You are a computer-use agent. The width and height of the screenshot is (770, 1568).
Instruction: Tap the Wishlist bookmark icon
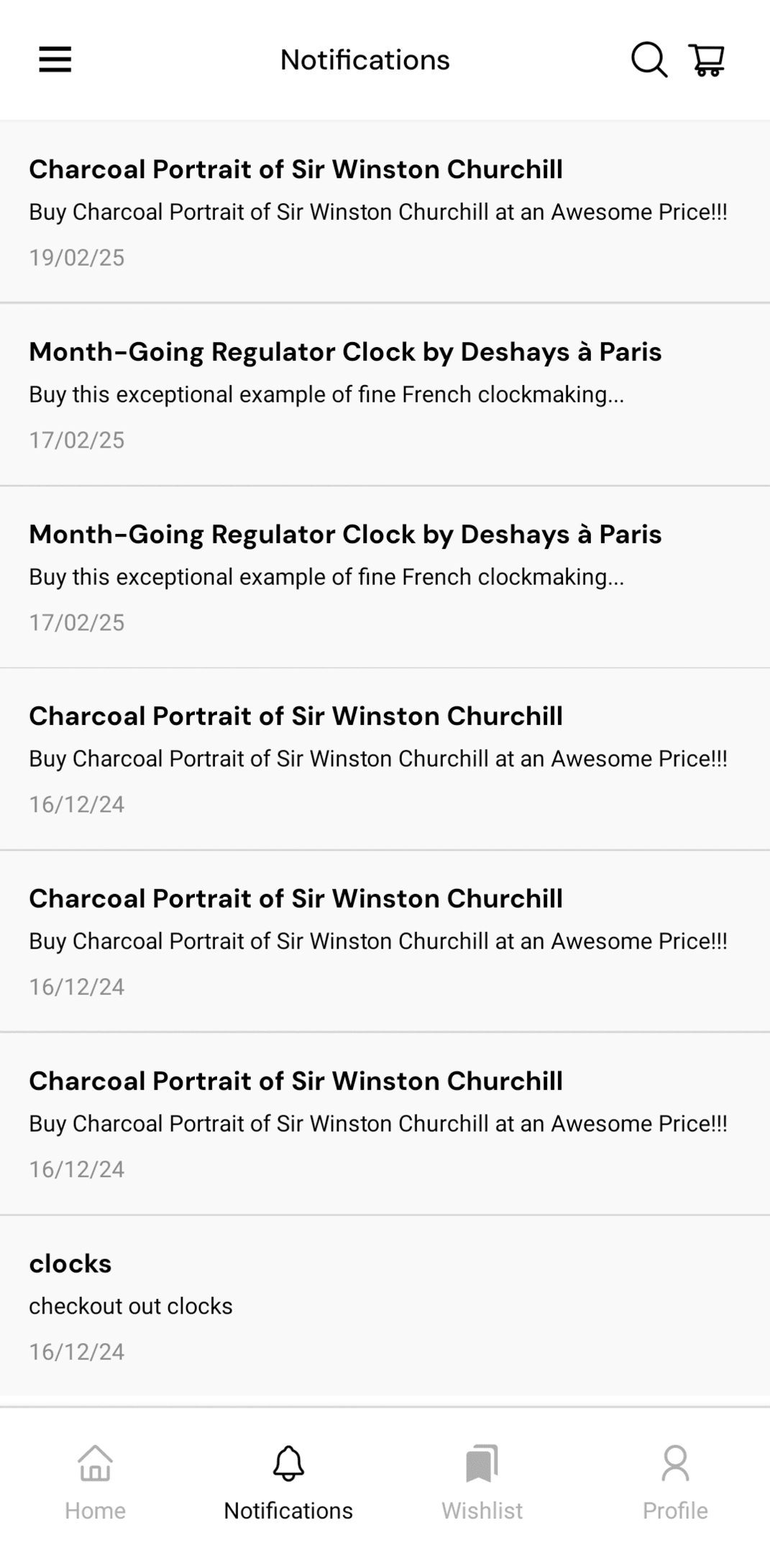point(482,1463)
